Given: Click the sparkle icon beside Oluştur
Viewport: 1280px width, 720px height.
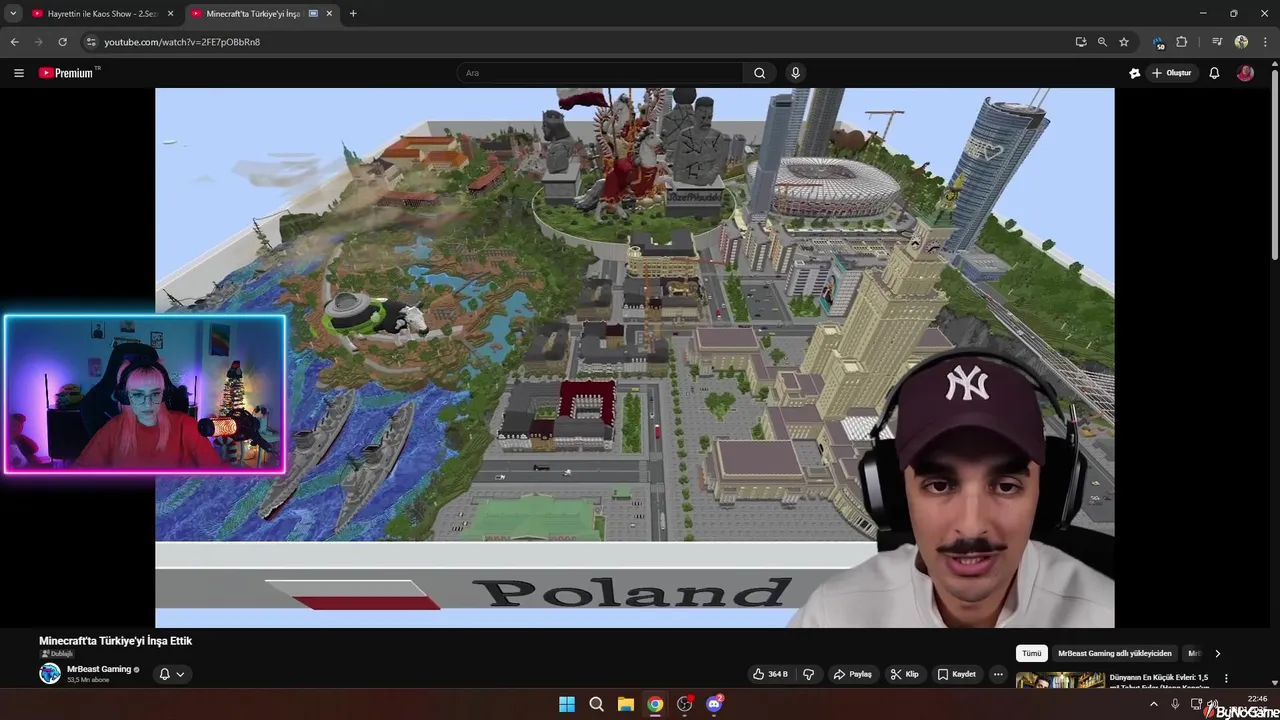Looking at the screenshot, I should [x=1134, y=73].
